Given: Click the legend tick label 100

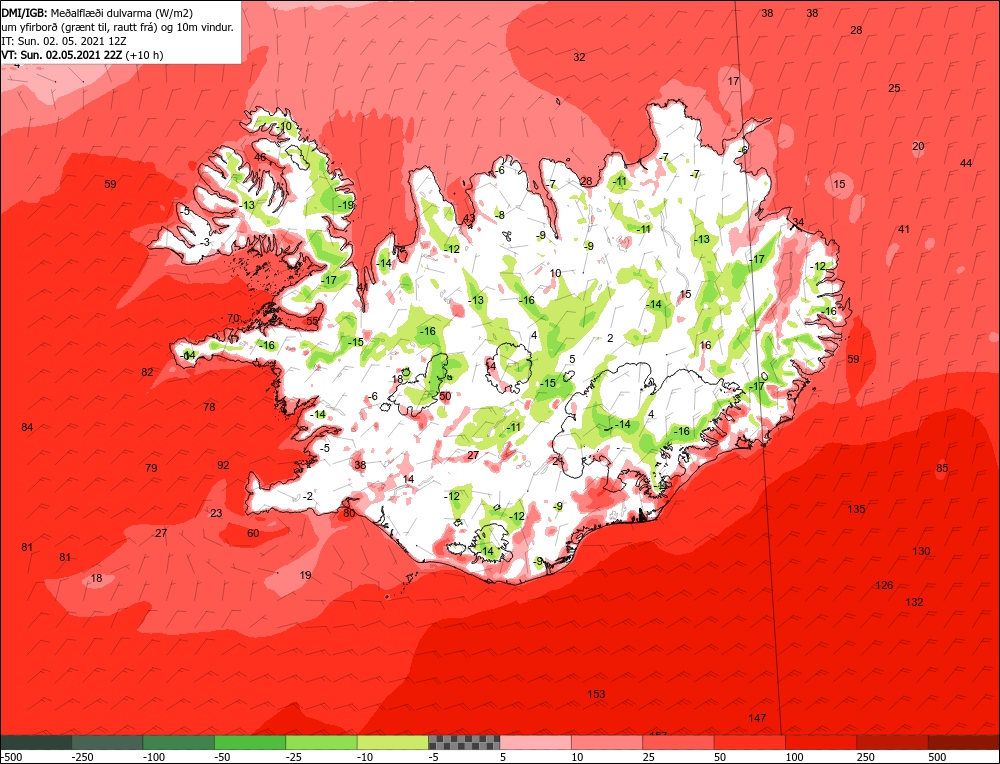Looking at the screenshot, I should (795, 757).
